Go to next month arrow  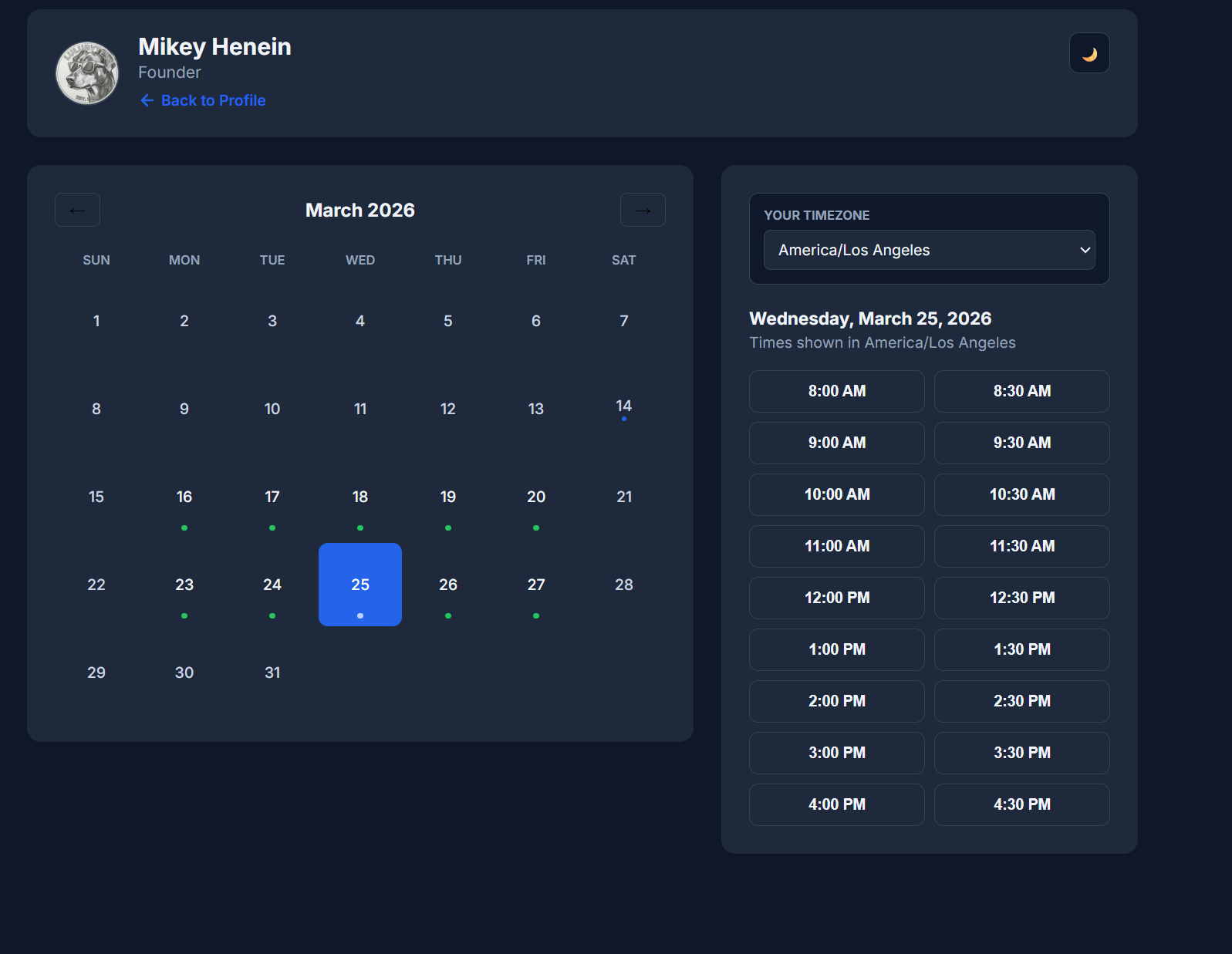pyautogui.click(x=643, y=210)
